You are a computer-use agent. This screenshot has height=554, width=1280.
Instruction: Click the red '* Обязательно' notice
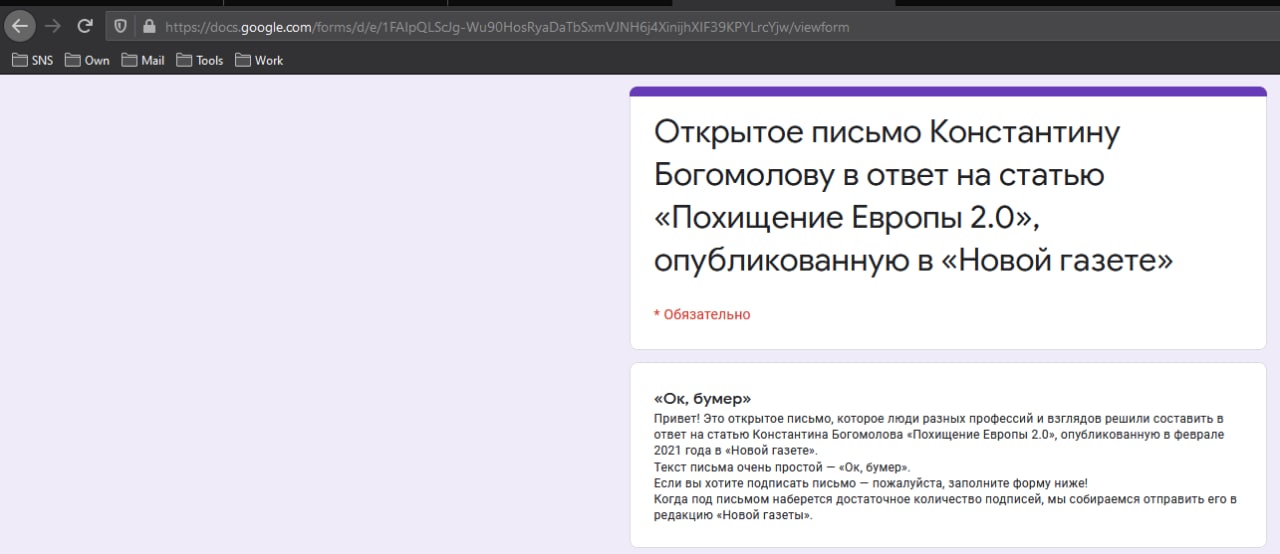point(702,314)
